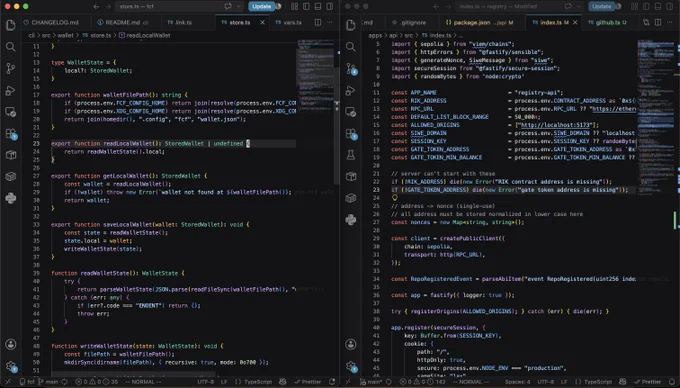Open Accounts menu in index.ts window
Image resolution: width=680 pixels, height=388 pixels.
(x=350, y=344)
